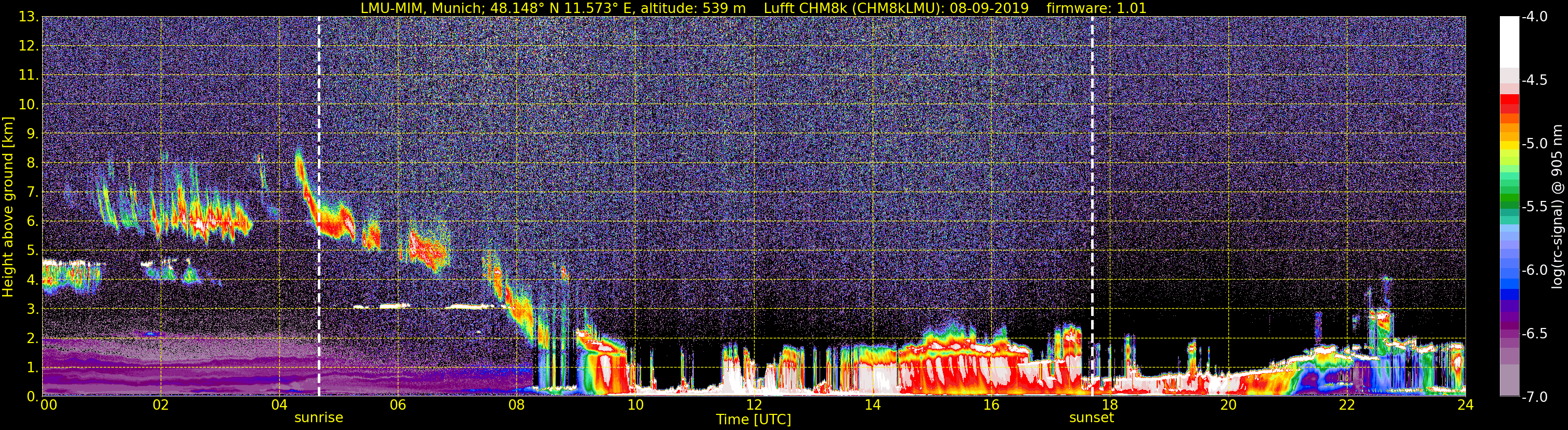Click the time axis tick label '06'
Image resolution: width=1568 pixels, height=430 pixels.
coord(397,405)
